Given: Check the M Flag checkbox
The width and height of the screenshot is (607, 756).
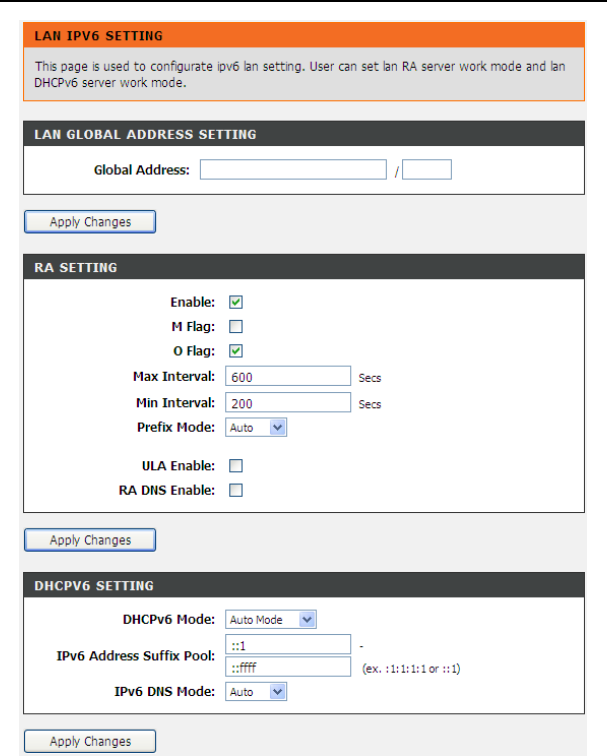Looking at the screenshot, I should pos(236,327).
